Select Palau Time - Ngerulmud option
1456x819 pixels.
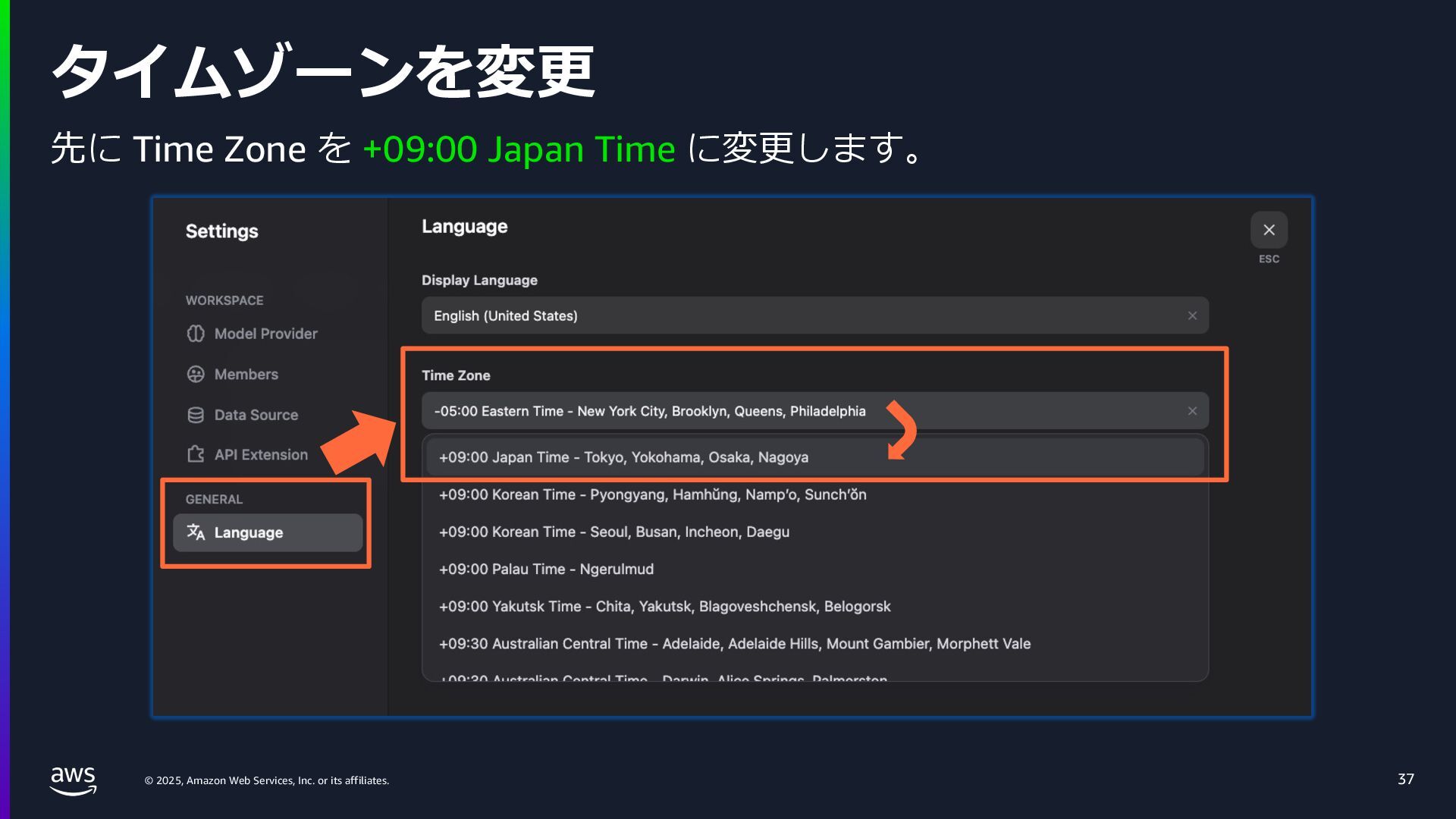click(x=546, y=569)
